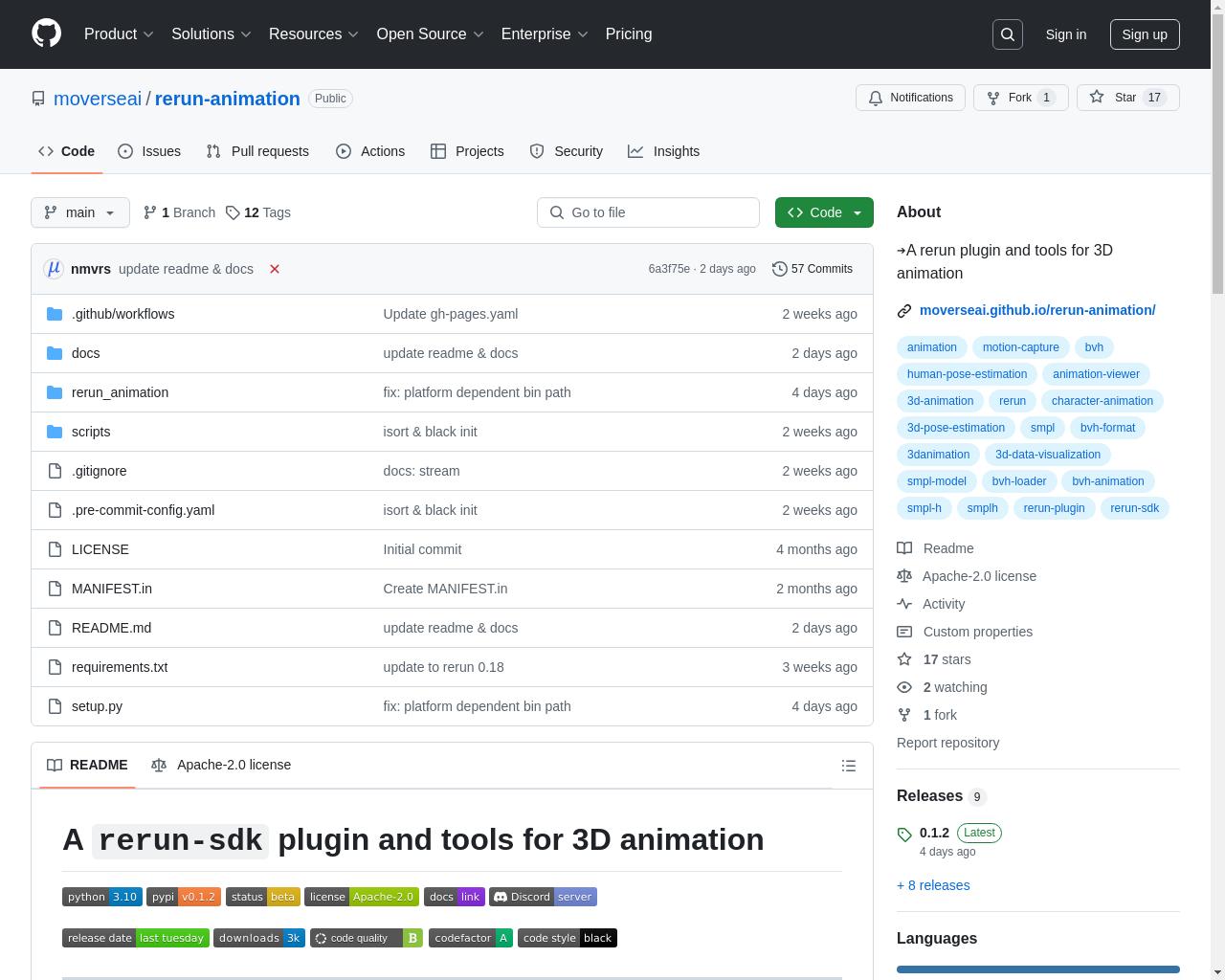Click the release date badge
The width and height of the screenshot is (1225, 980).
[x=136, y=938]
